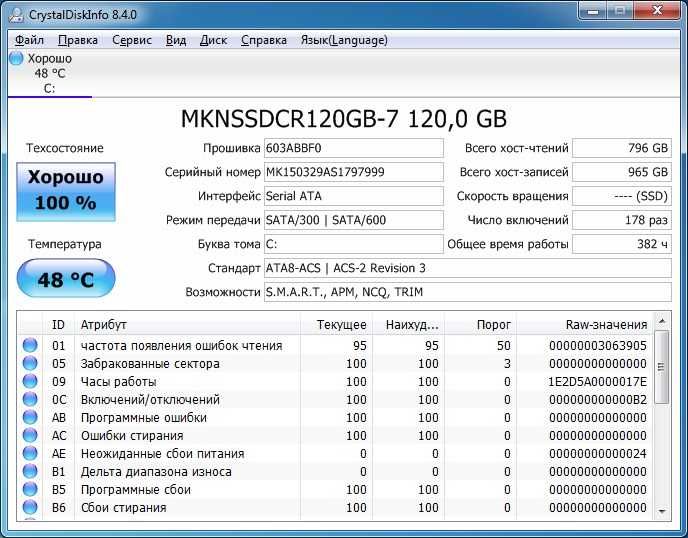Click the Raw-значения column header
The height and width of the screenshot is (538, 688).
[585, 325]
